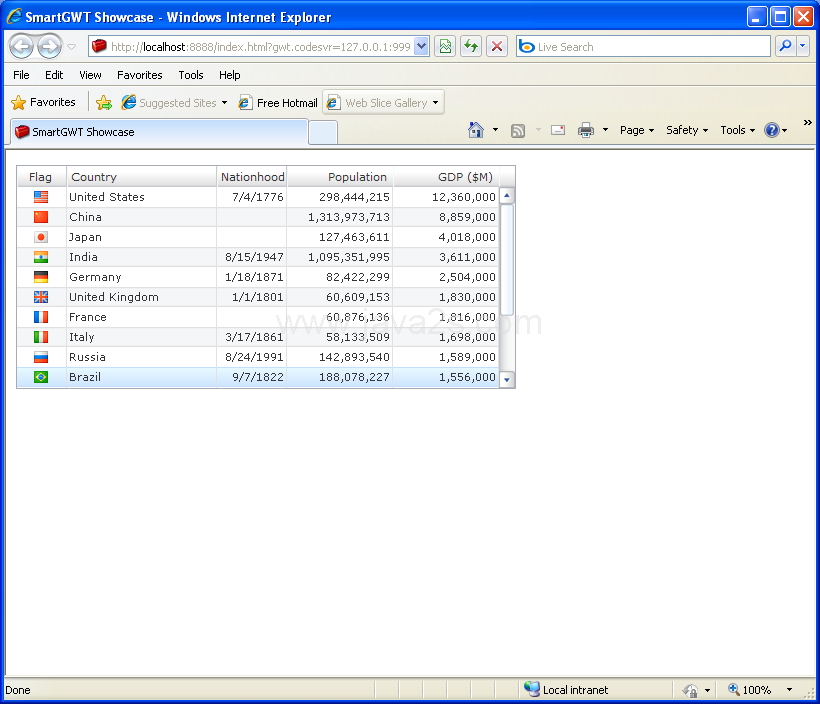Click the Refresh page icon

tap(471, 47)
